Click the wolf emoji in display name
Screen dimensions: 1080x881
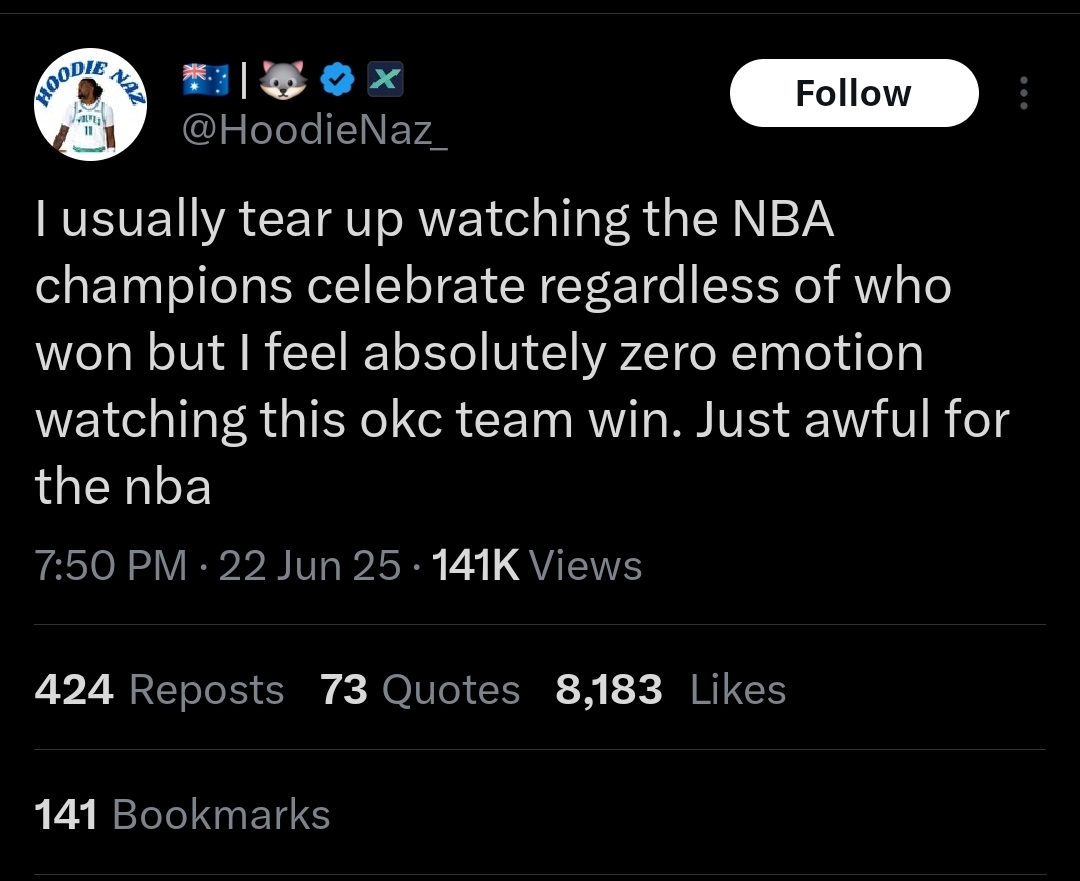point(283,80)
